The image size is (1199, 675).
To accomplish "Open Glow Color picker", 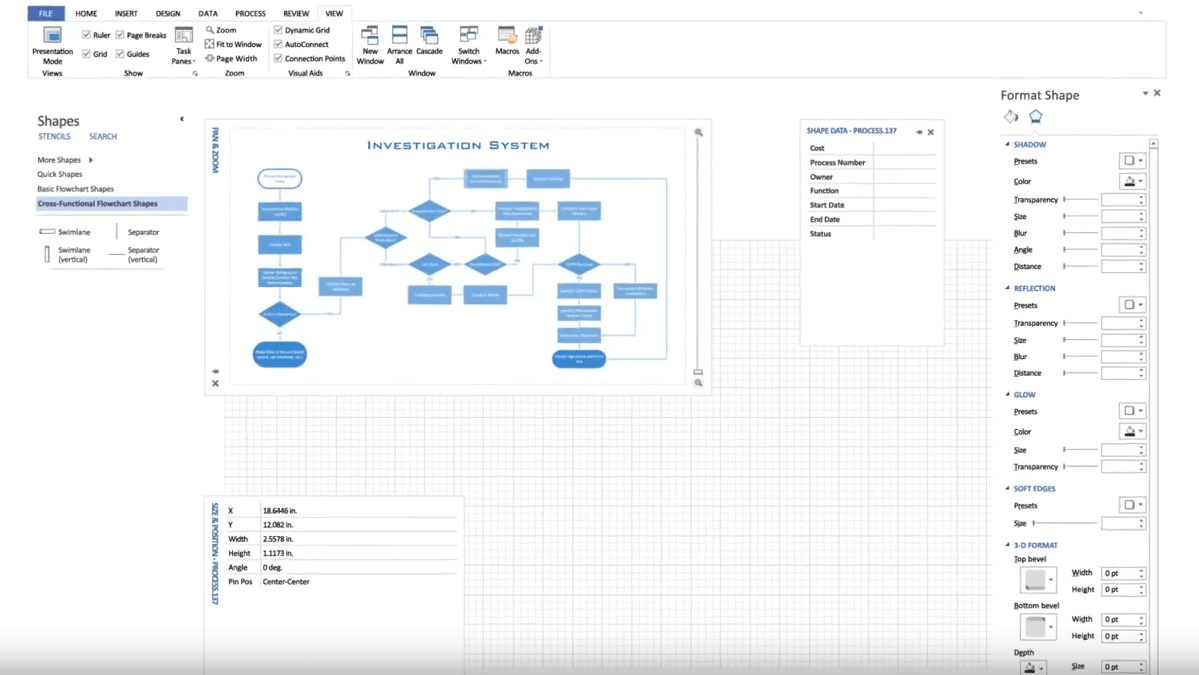I will click(1132, 431).
